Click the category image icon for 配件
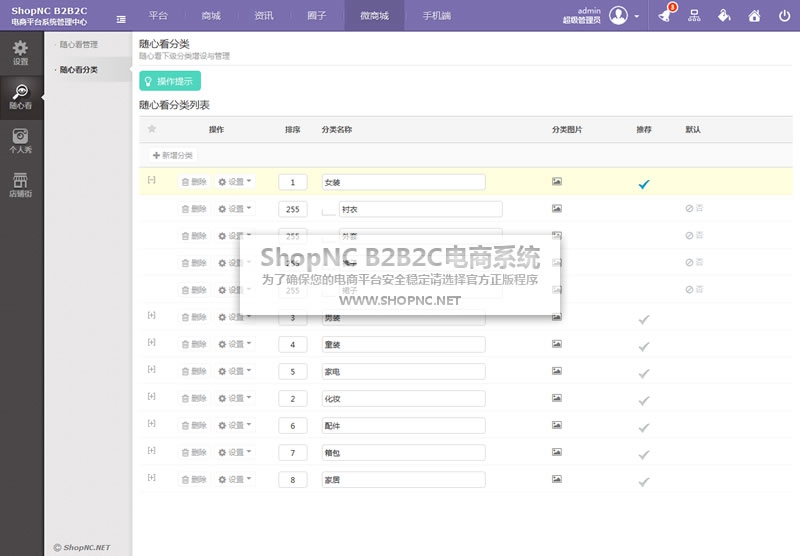Image resolution: width=800 pixels, height=556 pixels. [x=557, y=425]
